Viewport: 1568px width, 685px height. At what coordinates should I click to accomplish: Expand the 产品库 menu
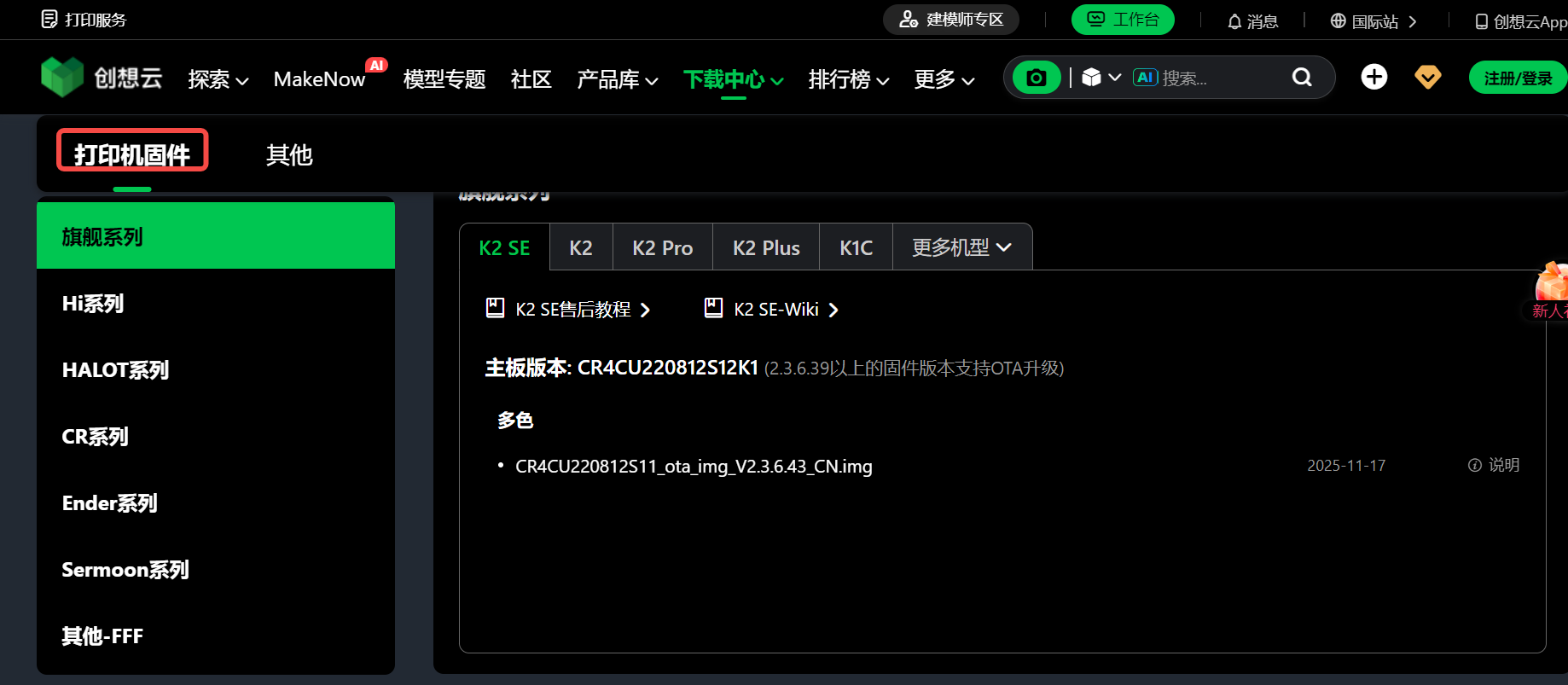(x=617, y=79)
